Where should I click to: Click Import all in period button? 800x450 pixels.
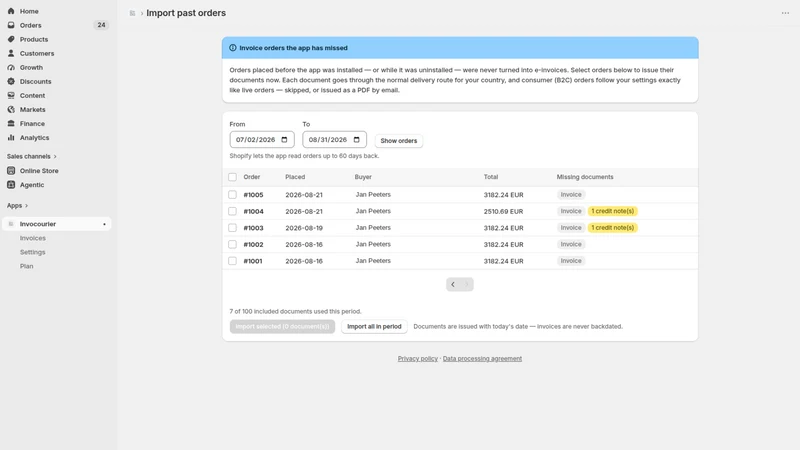coord(374,327)
